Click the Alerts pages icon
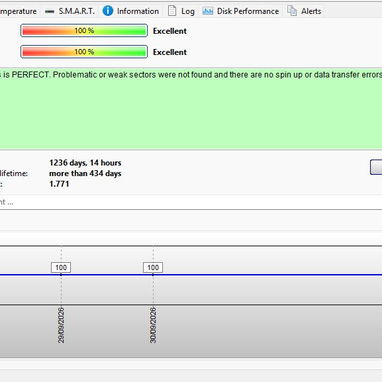 292,11
